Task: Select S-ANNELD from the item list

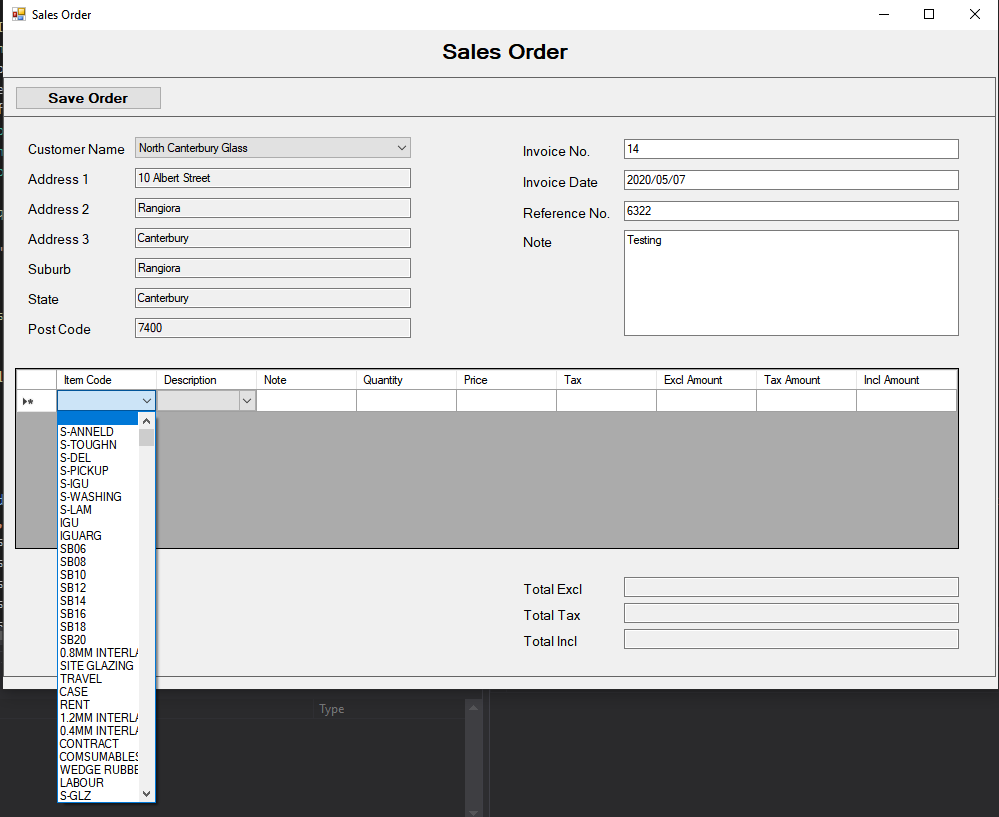Action: point(99,431)
